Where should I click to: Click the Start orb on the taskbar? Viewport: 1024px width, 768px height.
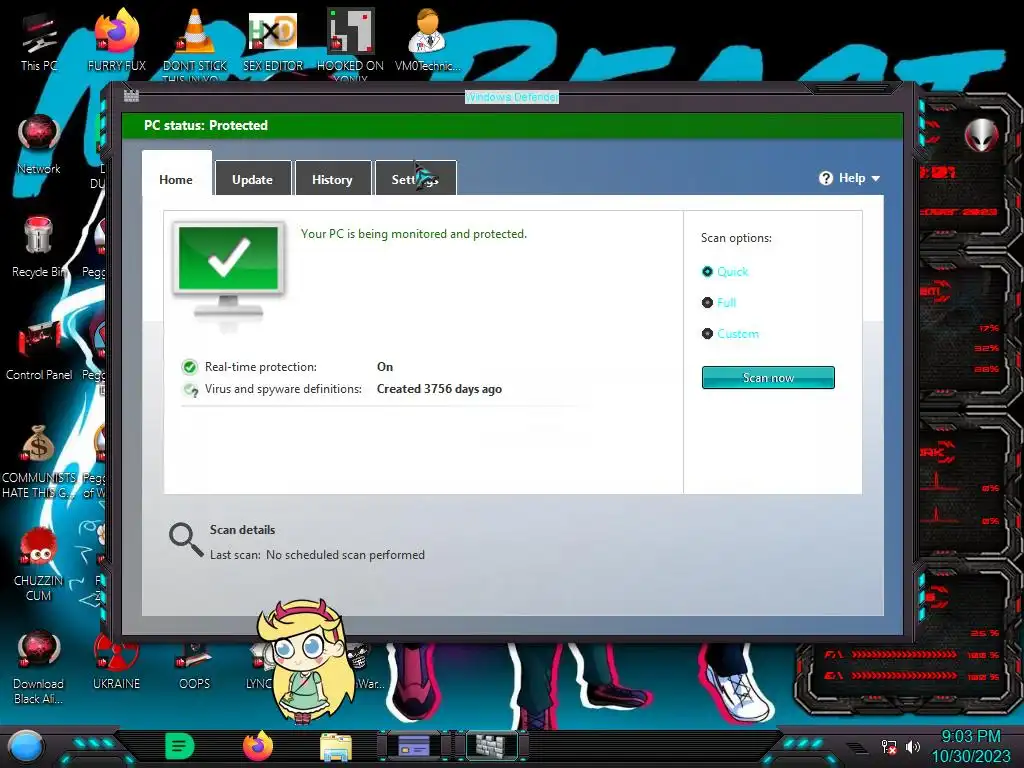(25, 746)
